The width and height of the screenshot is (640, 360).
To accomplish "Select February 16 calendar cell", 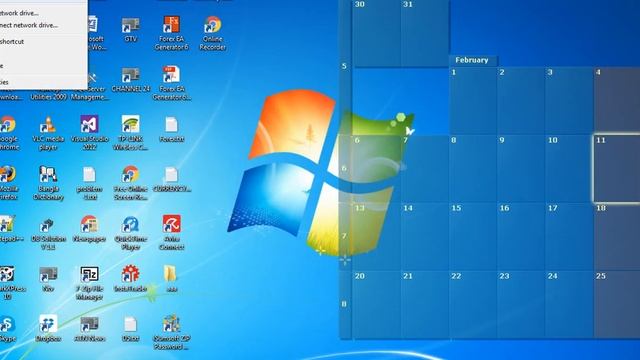I will [521, 236].
